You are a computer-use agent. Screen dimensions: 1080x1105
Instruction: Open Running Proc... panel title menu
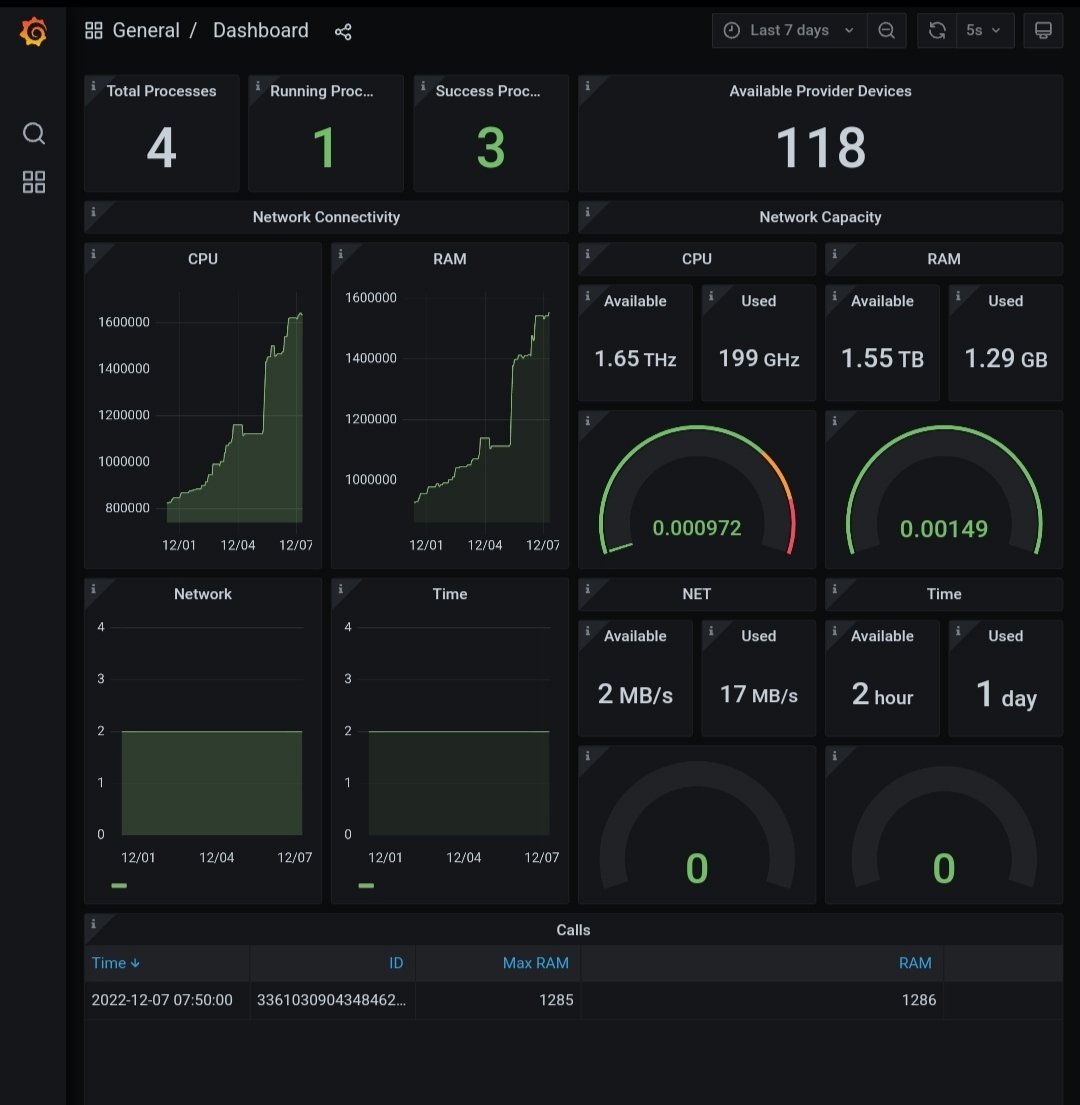321,91
